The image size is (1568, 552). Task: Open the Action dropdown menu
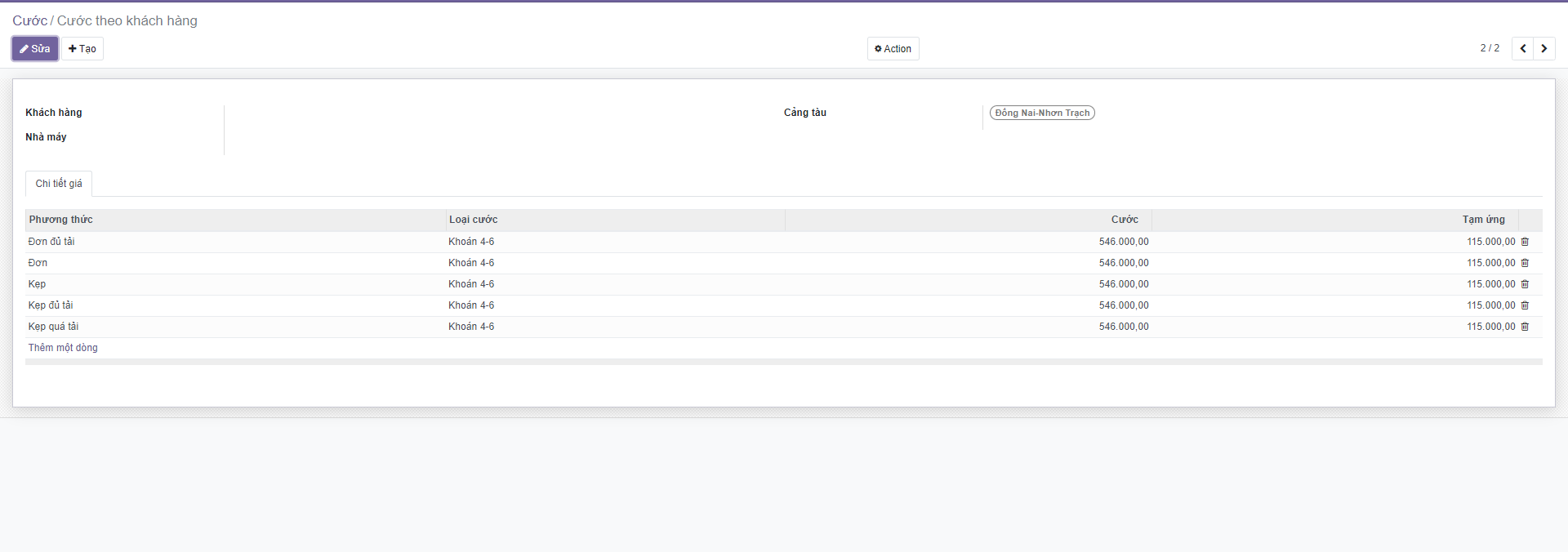pos(893,49)
